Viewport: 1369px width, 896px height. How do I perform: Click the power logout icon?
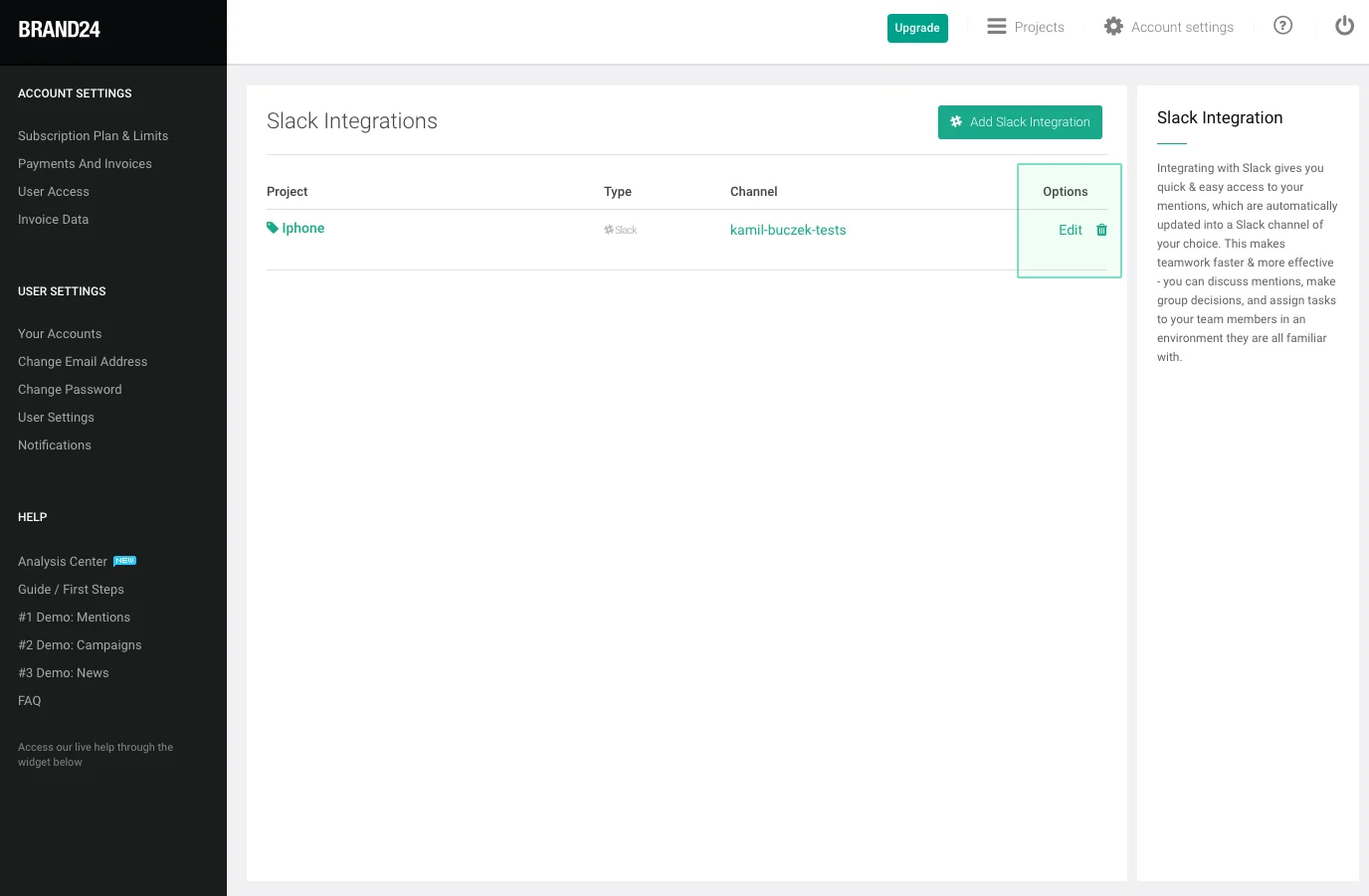coord(1344,26)
